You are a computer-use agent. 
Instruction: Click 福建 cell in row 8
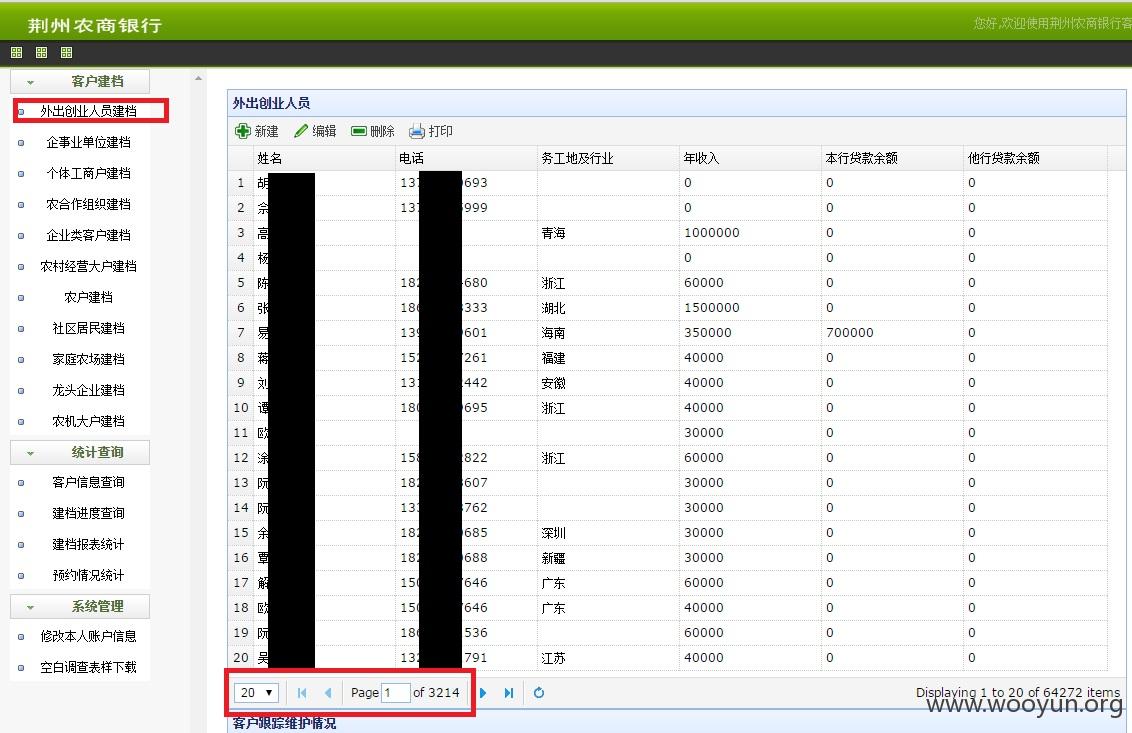(608, 358)
